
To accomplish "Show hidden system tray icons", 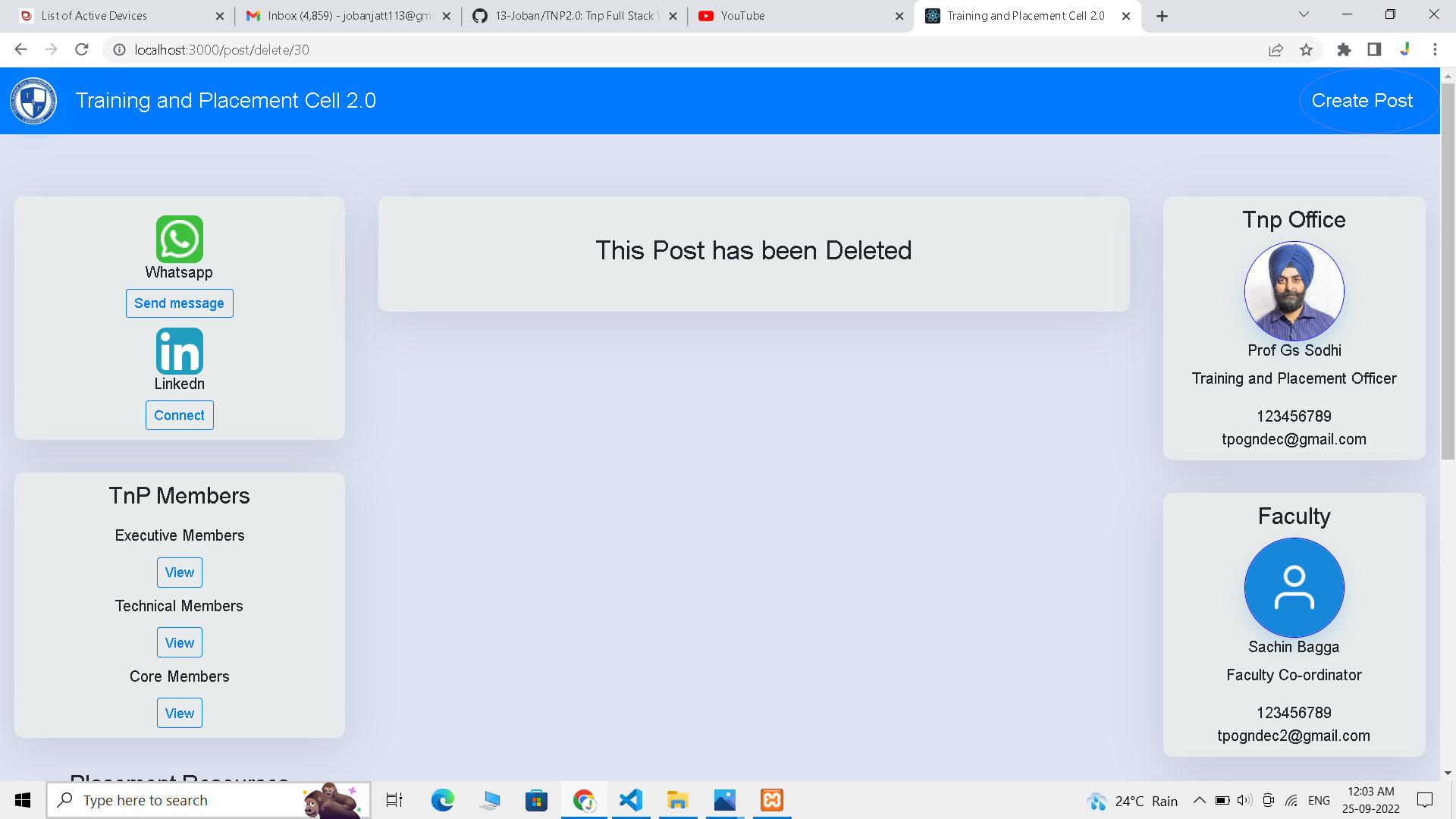I will 1199,800.
